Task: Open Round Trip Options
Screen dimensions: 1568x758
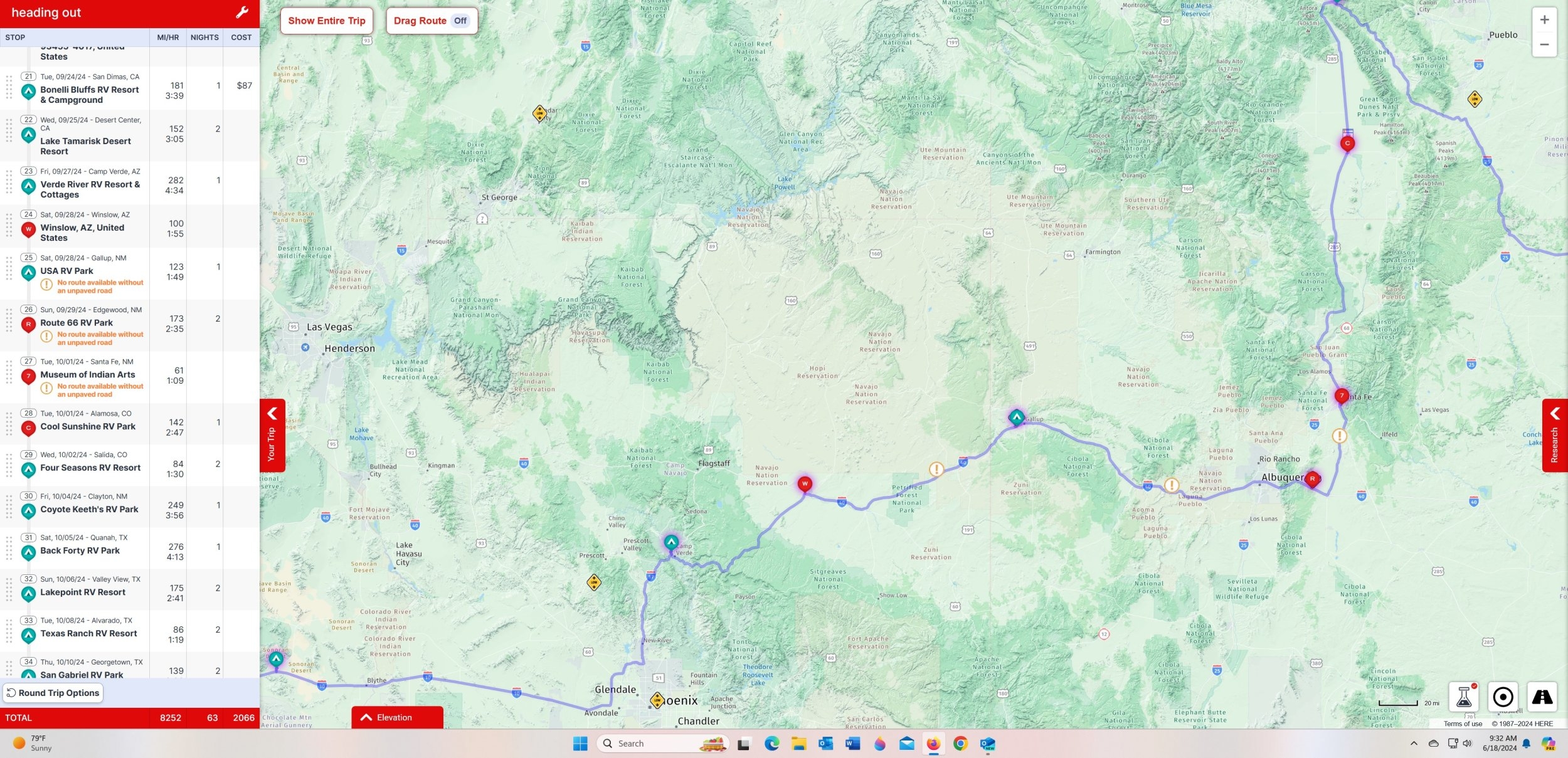Action: [53, 693]
